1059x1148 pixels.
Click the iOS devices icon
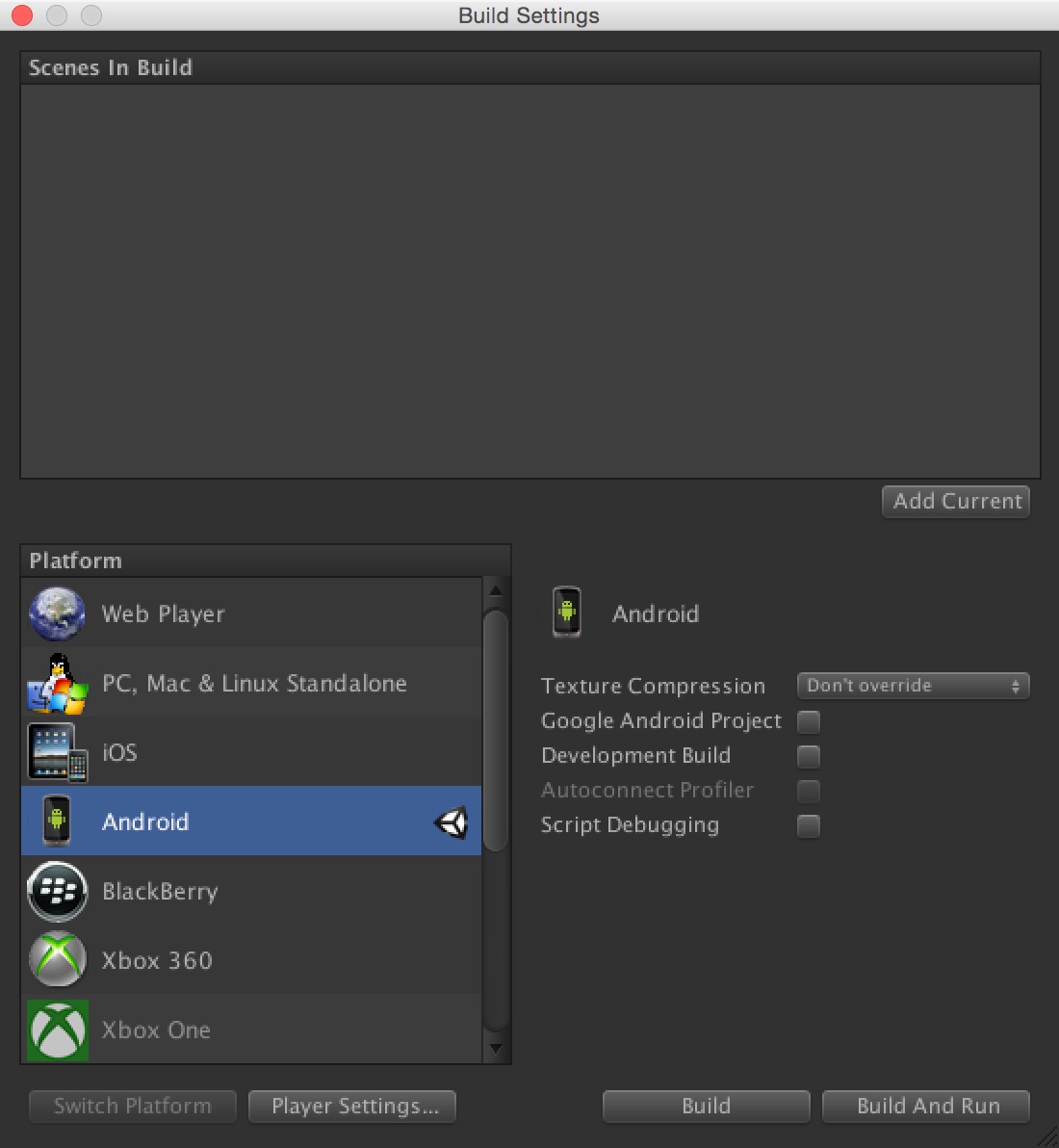(x=57, y=752)
